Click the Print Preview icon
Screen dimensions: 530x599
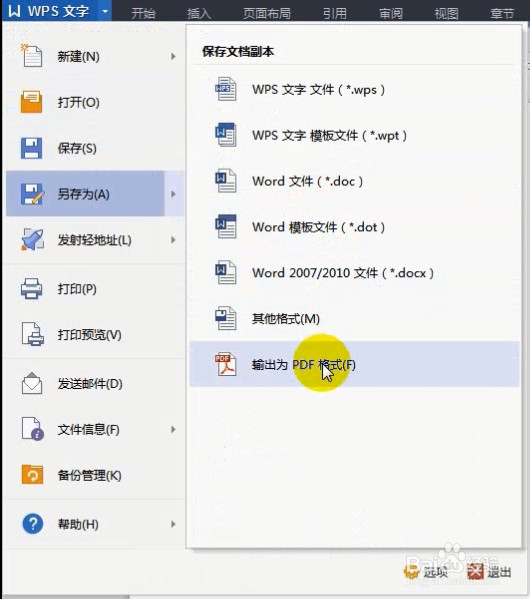32,334
